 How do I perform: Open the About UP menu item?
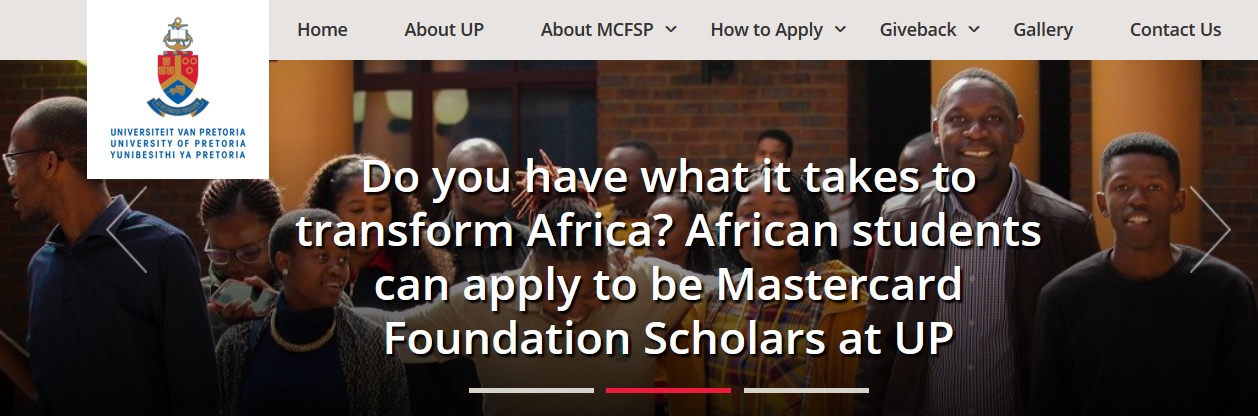coord(444,30)
